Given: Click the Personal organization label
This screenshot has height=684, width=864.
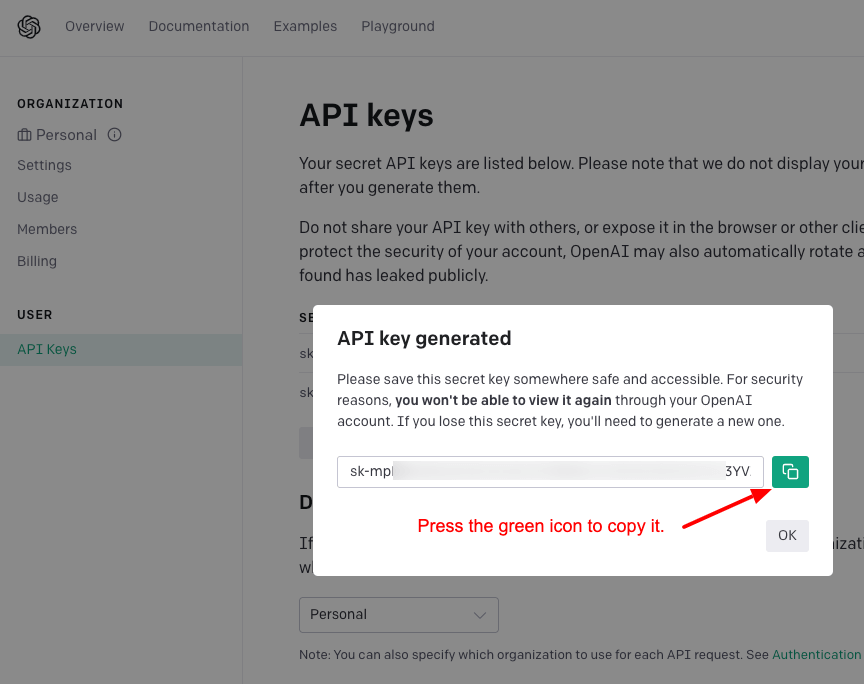Looking at the screenshot, I should point(66,135).
